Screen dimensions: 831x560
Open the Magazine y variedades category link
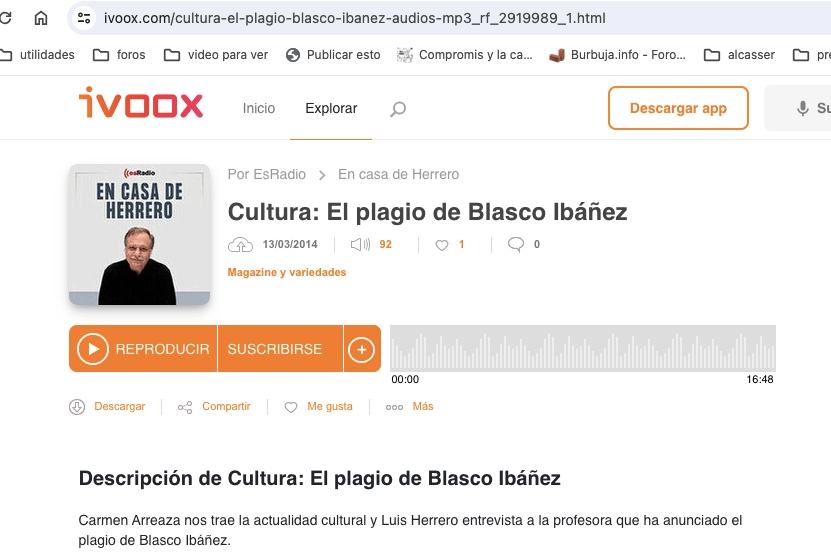[287, 272]
